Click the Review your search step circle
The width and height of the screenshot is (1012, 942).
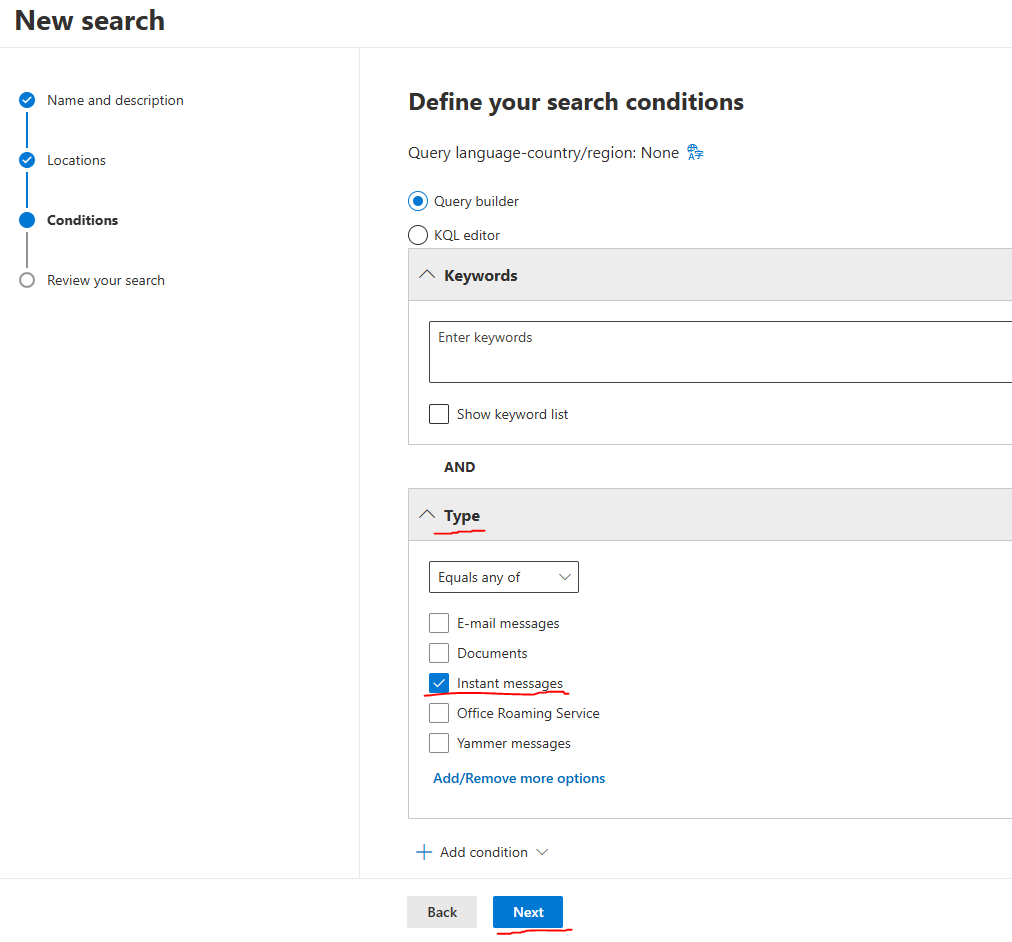(27, 280)
